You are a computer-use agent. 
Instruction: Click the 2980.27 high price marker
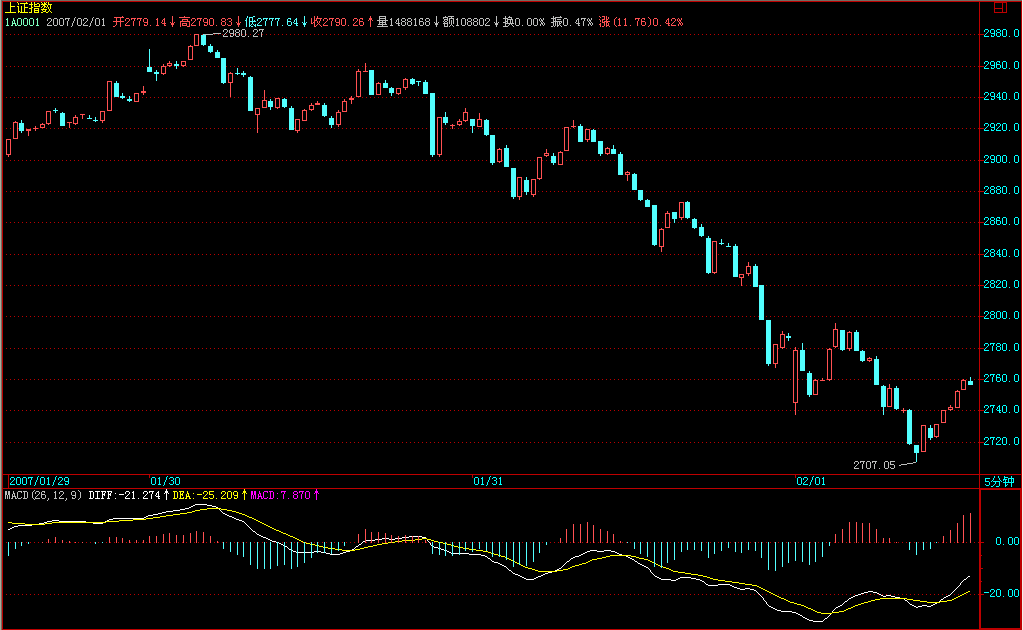pyautogui.click(x=243, y=34)
